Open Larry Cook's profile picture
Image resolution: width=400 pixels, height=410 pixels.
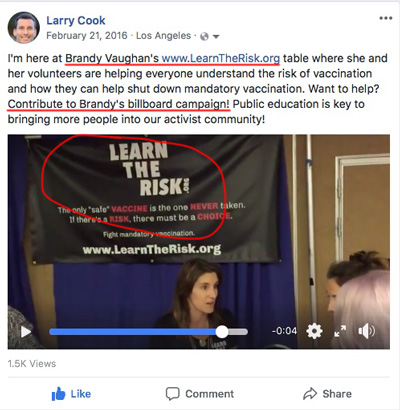[x=24, y=28]
